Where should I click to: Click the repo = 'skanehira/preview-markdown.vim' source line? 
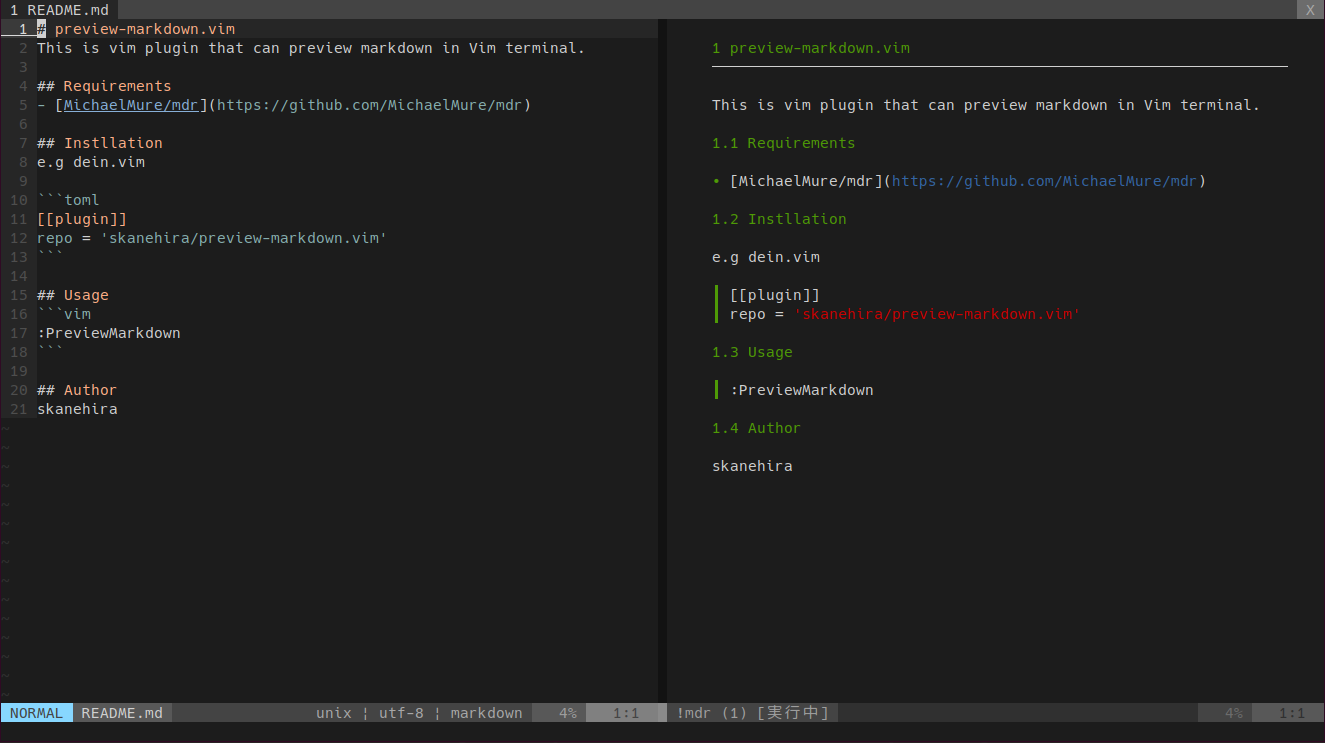[212, 238]
